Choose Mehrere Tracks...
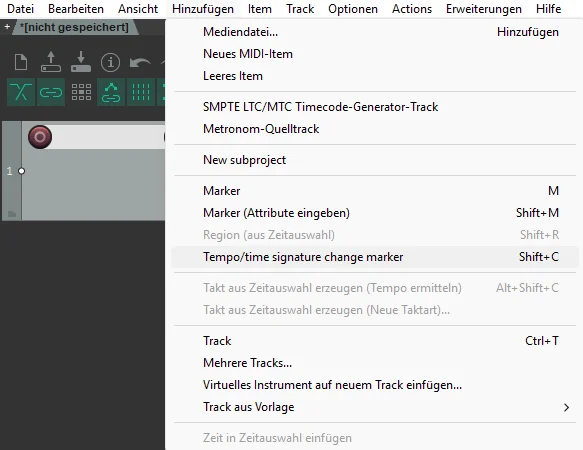 tap(375, 363)
